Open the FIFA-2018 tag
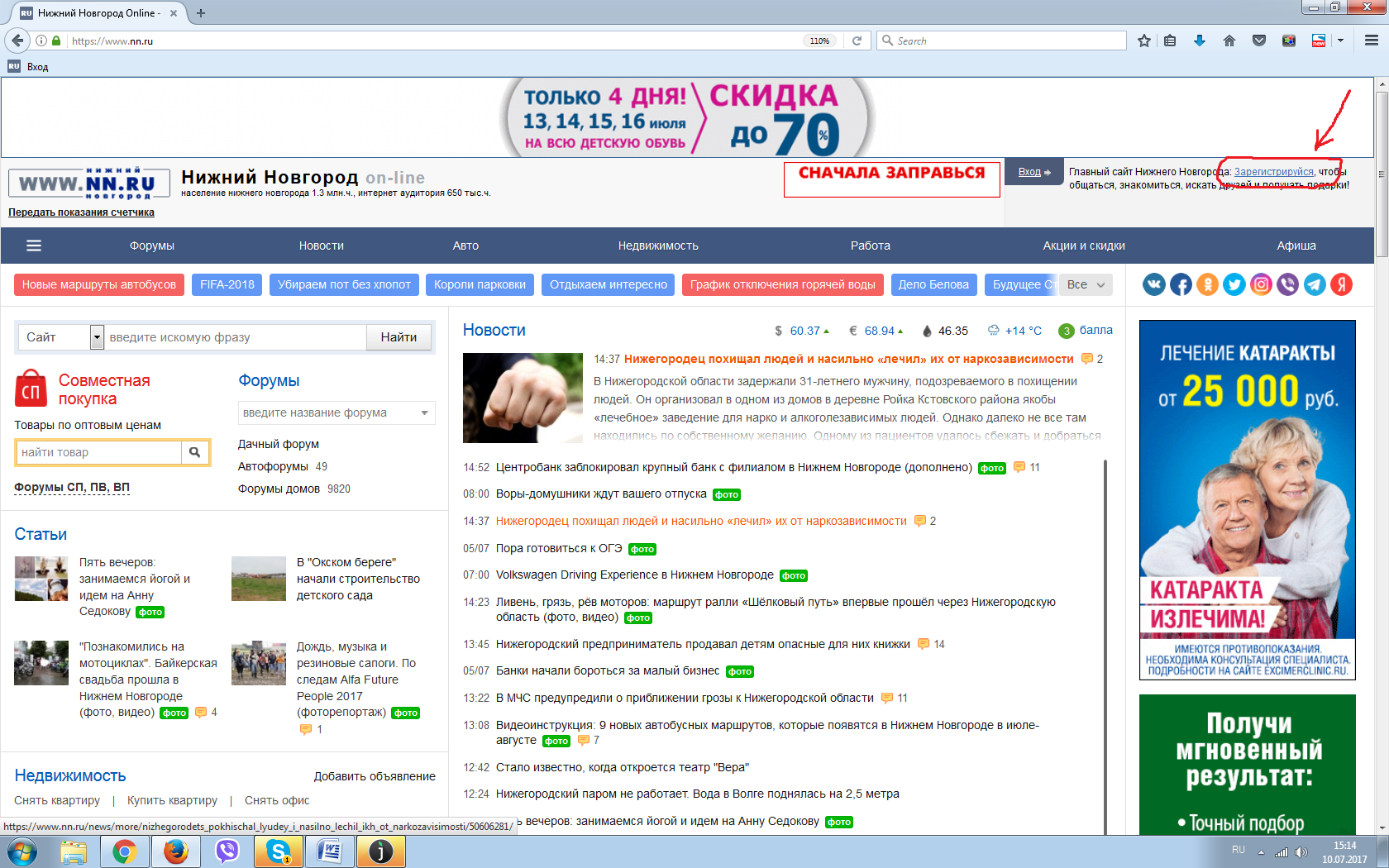1389x868 pixels. [227, 284]
